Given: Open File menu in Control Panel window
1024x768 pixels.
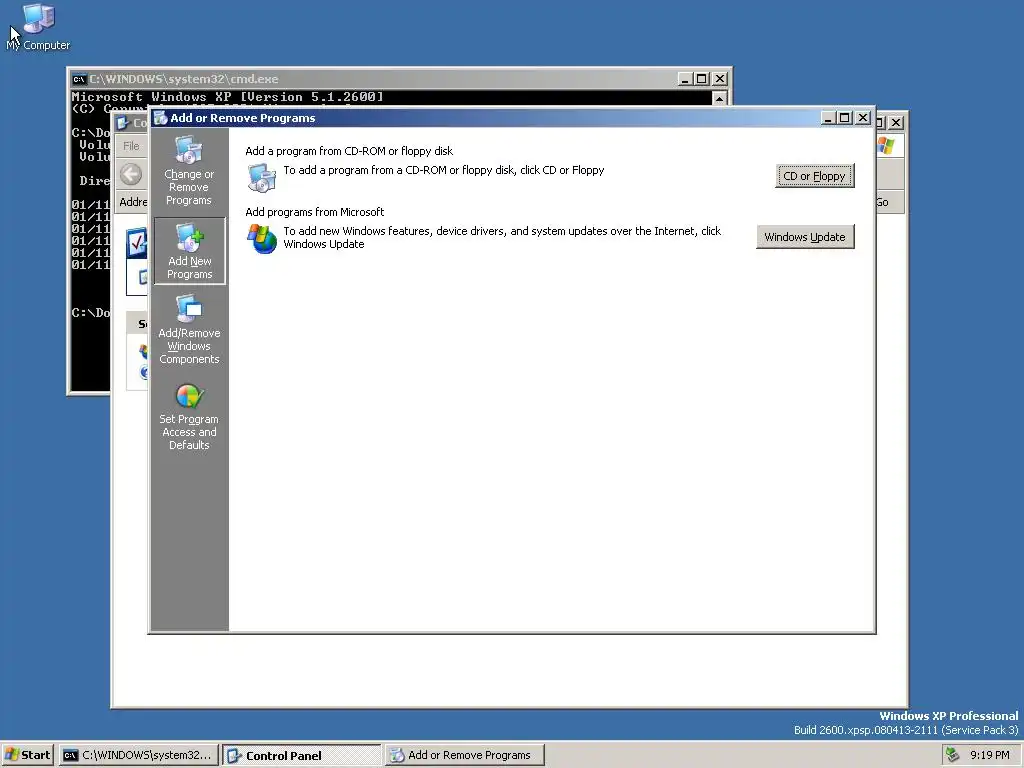Looking at the screenshot, I should (131, 146).
